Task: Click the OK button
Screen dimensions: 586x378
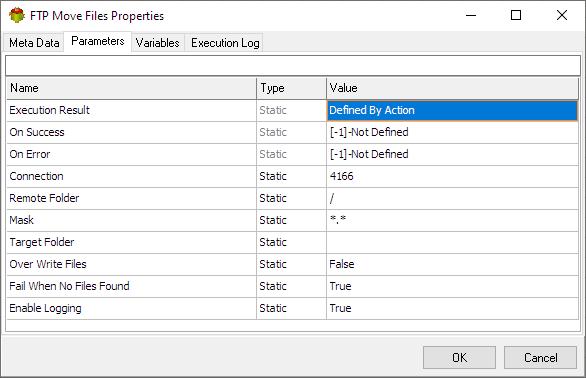Action: pyautogui.click(x=459, y=358)
